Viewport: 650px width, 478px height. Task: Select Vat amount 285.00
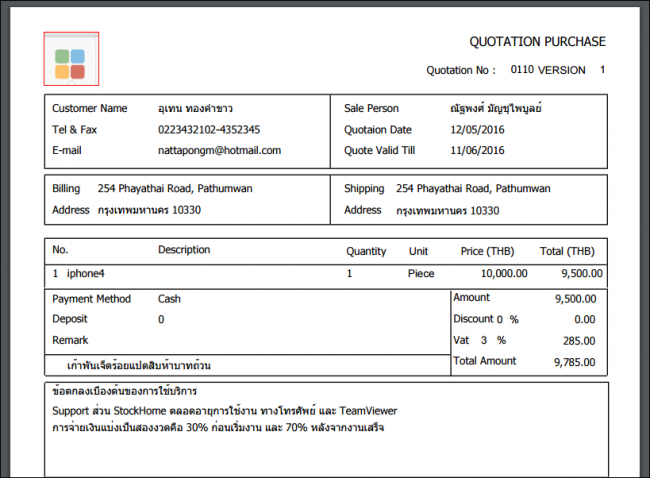click(579, 341)
